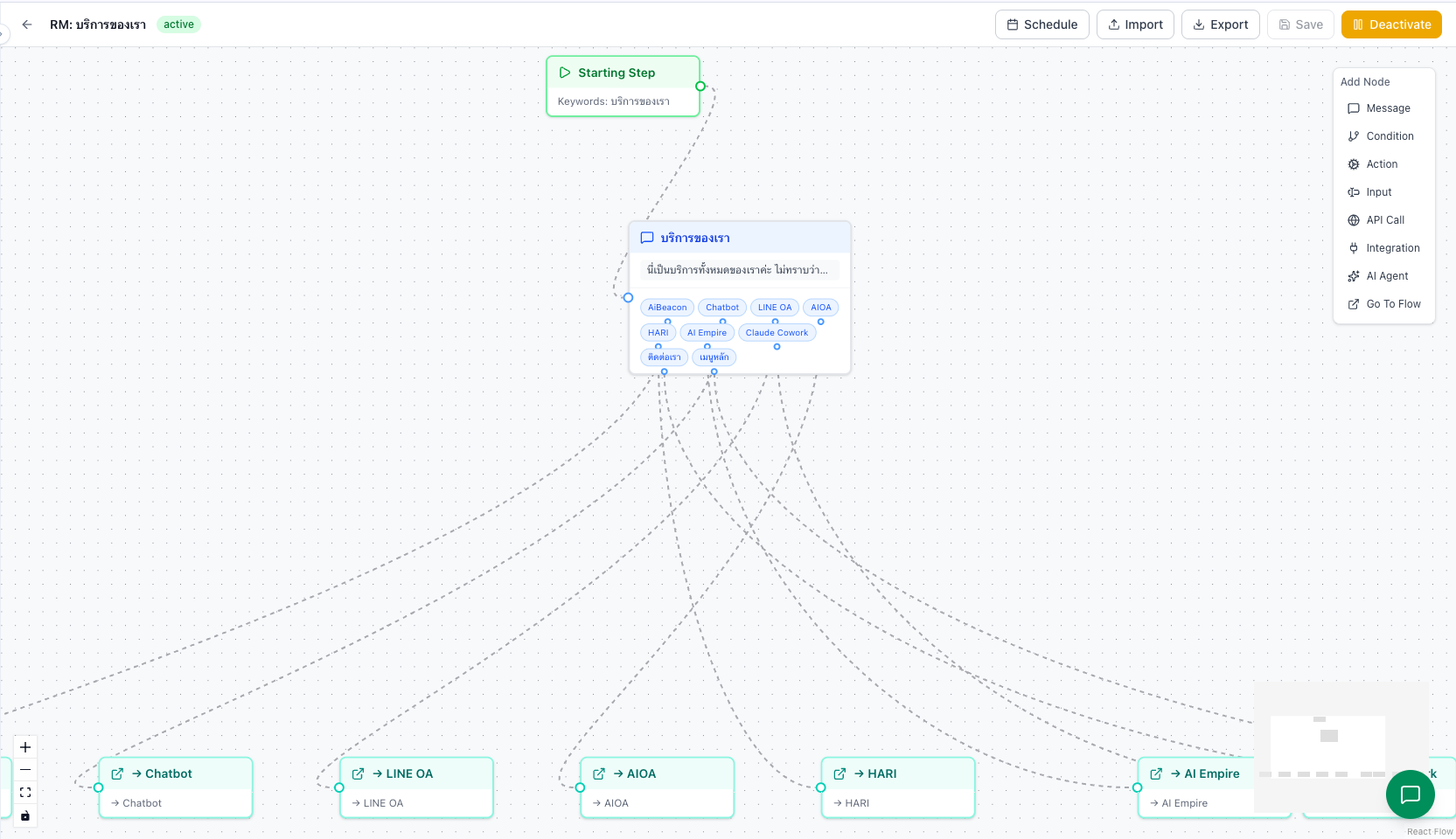
Task: Insert an Input node
Action: point(1378,191)
